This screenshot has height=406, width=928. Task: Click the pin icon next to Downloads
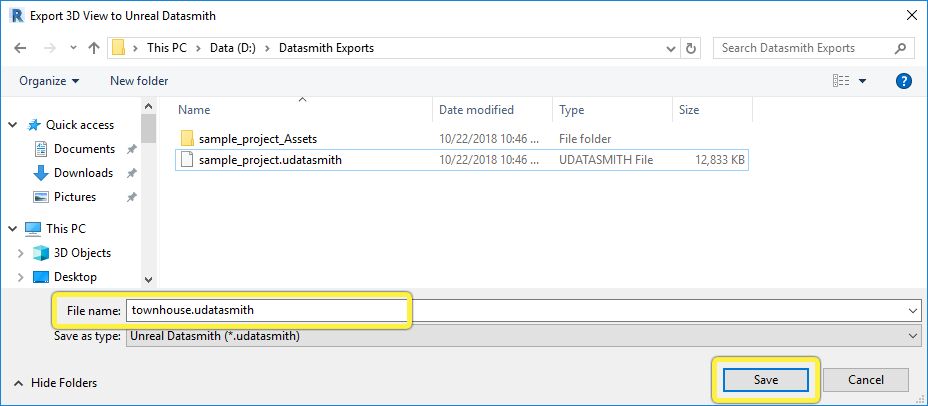click(131, 173)
